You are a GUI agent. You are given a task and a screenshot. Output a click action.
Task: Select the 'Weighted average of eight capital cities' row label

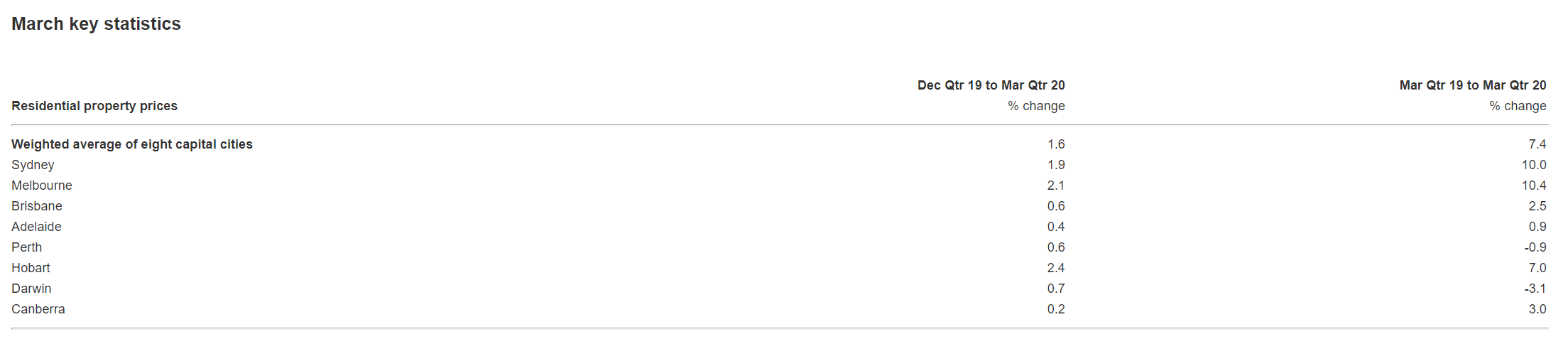coord(132,144)
